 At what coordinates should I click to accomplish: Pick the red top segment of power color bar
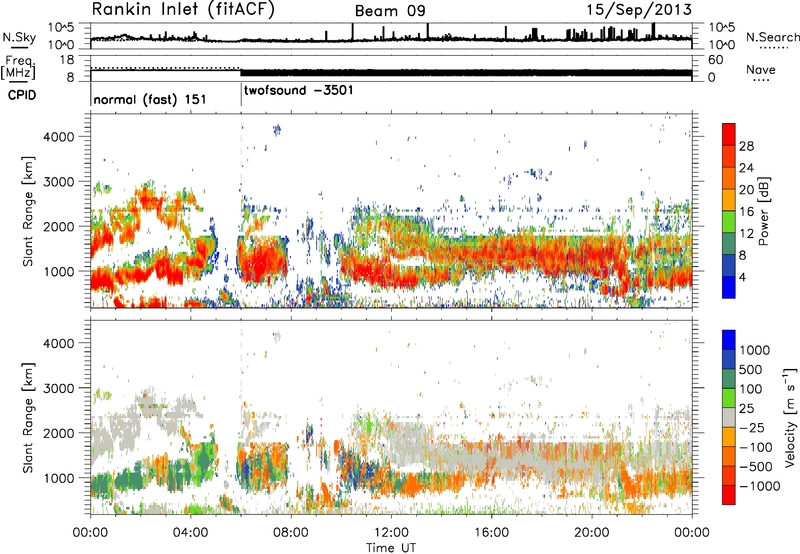coord(729,135)
